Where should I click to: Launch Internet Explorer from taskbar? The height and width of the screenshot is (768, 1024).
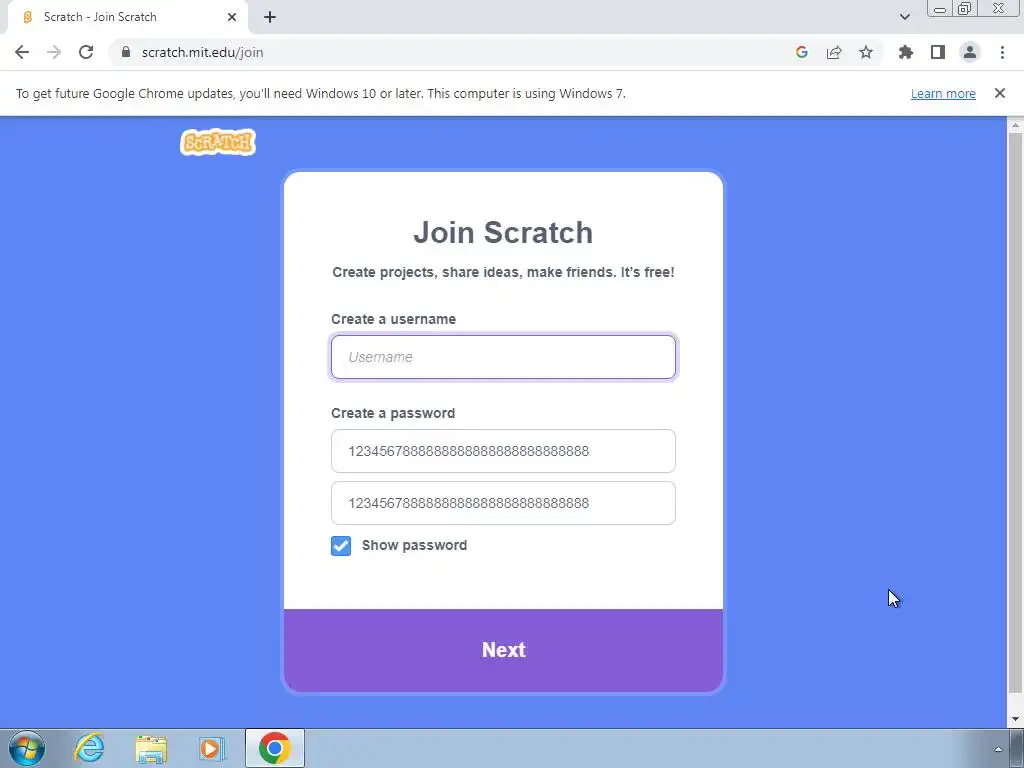(x=89, y=748)
